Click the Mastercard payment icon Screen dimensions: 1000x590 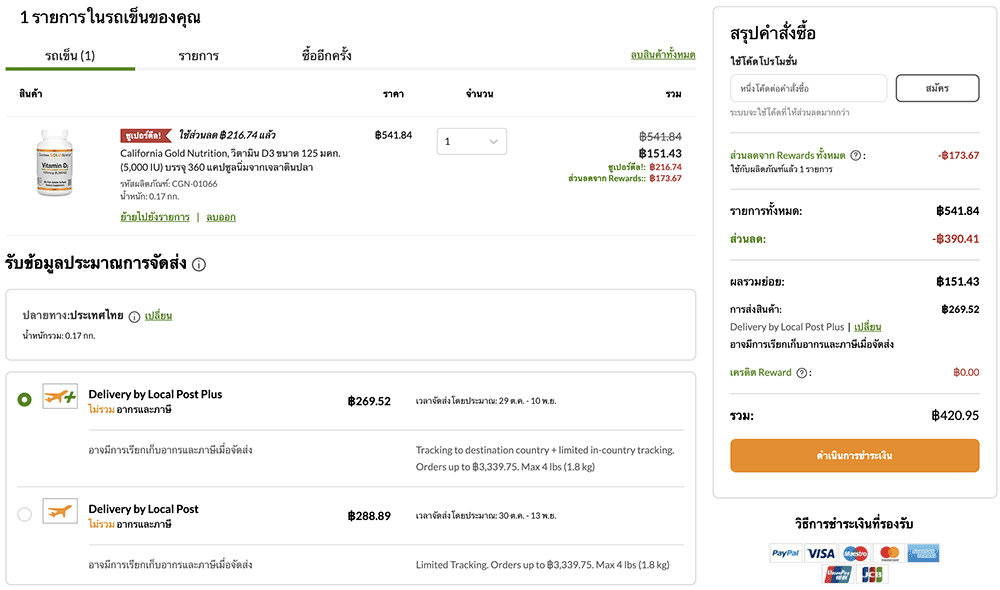(889, 552)
